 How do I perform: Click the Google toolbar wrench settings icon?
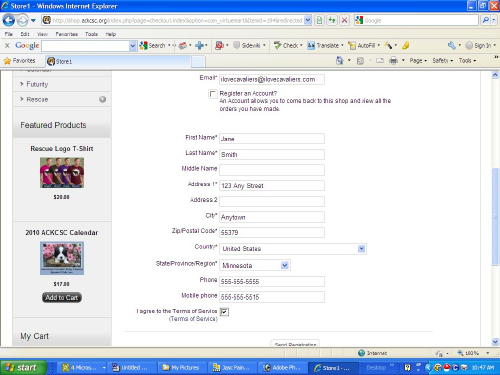452,45
